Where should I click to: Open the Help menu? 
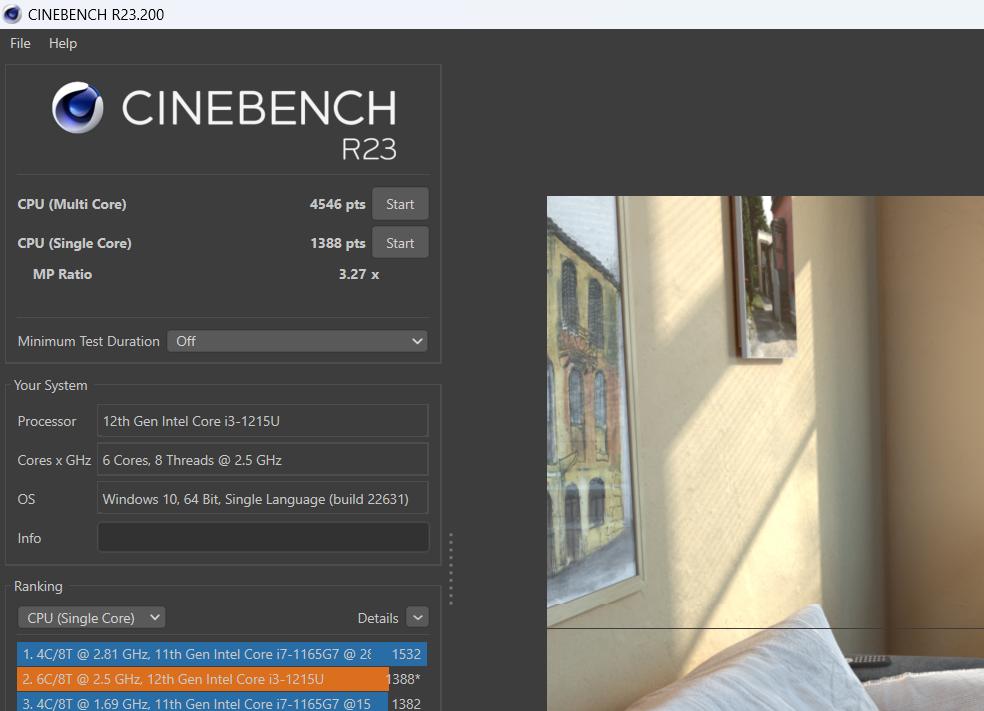[63, 43]
